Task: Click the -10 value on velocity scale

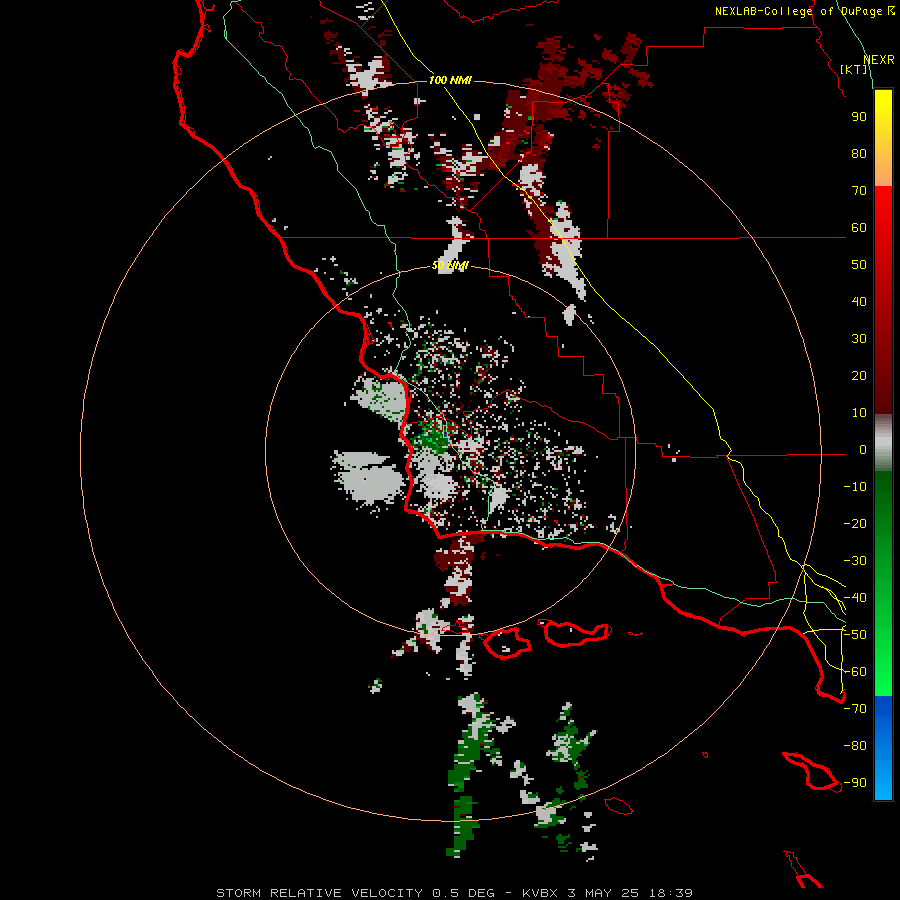Action: coord(855,487)
